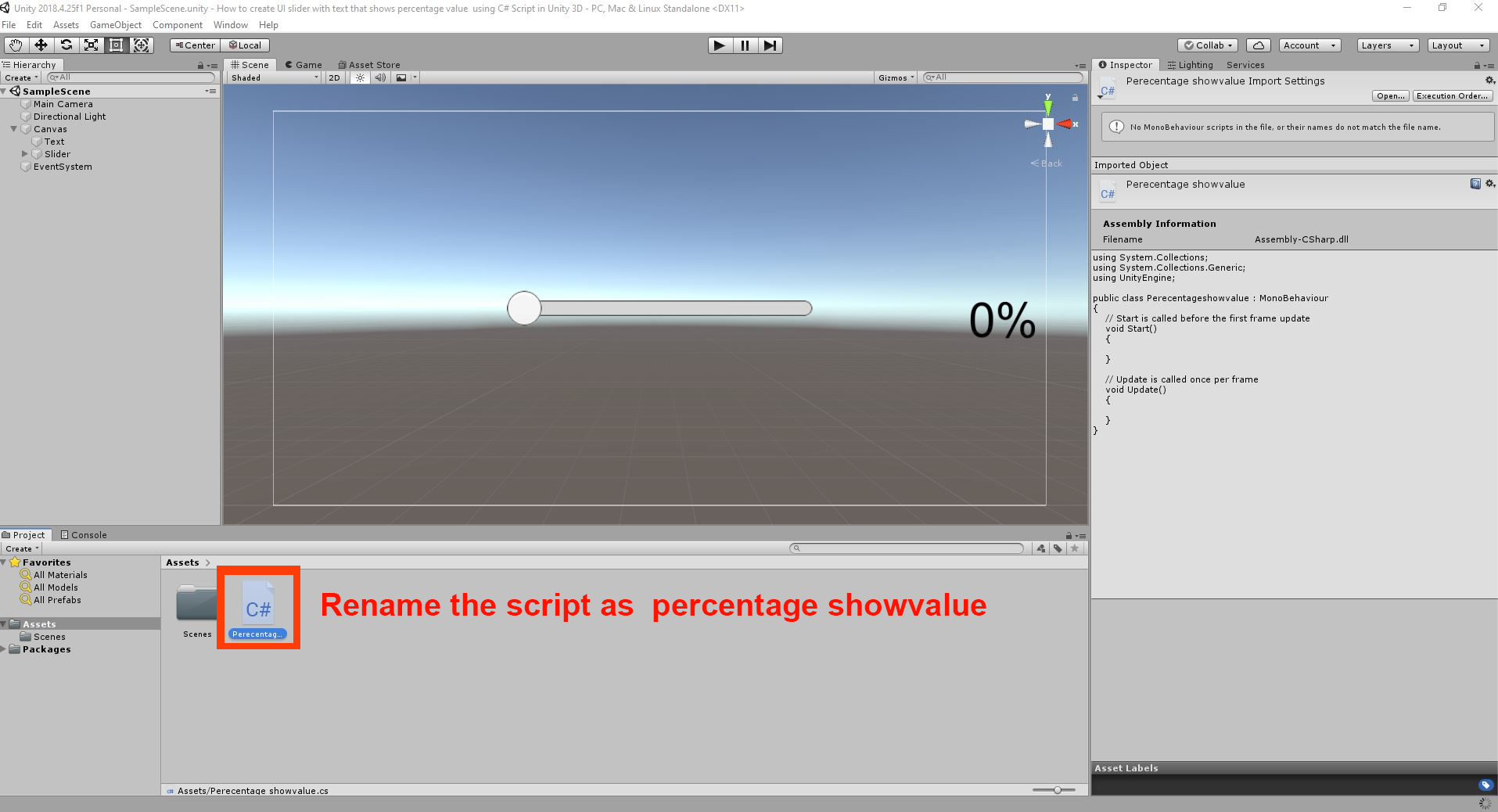Select the Scale tool
Image resolution: width=1498 pixels, height=812 pixels.
(x=91, y=45)
